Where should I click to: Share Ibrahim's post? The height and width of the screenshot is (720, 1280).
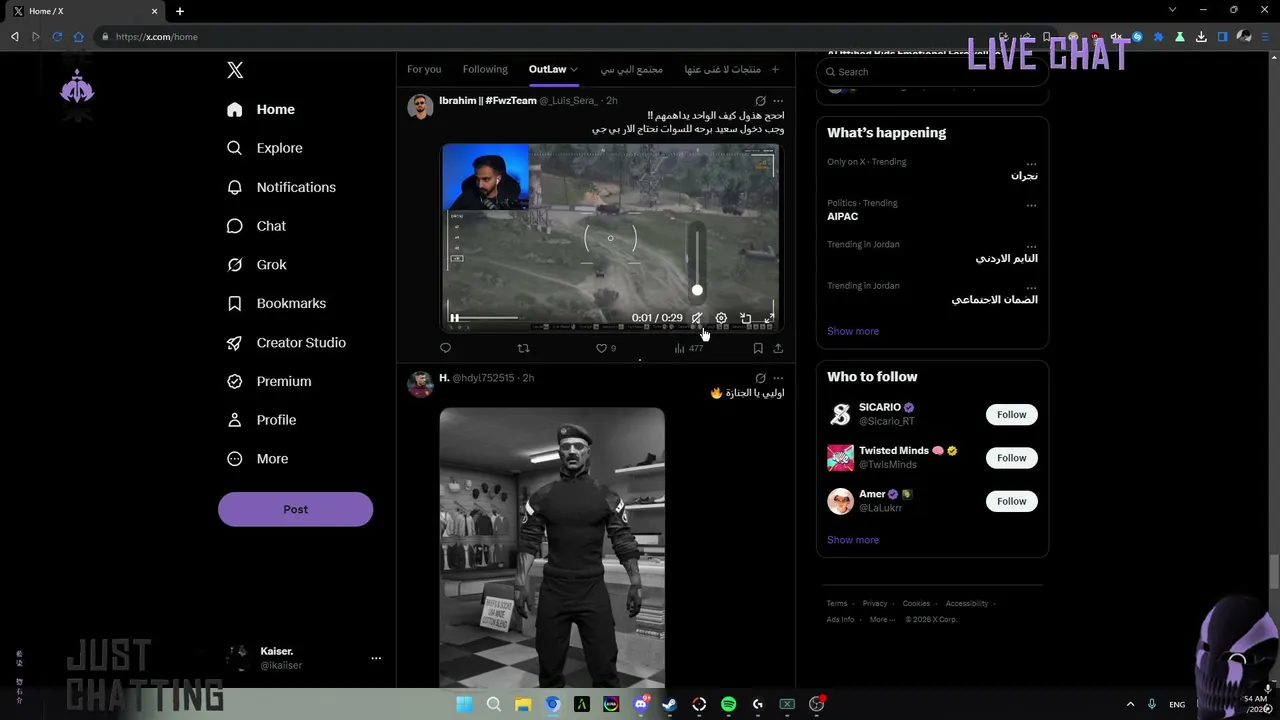point(778,348)
